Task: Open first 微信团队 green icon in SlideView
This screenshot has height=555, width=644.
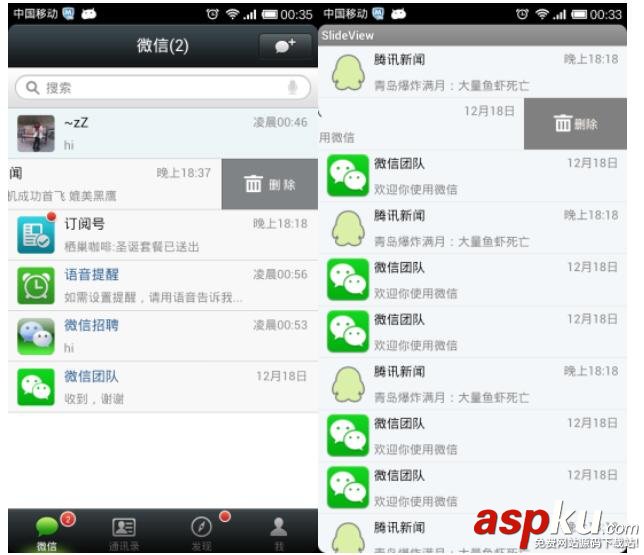Action: [x=348, y=176]
